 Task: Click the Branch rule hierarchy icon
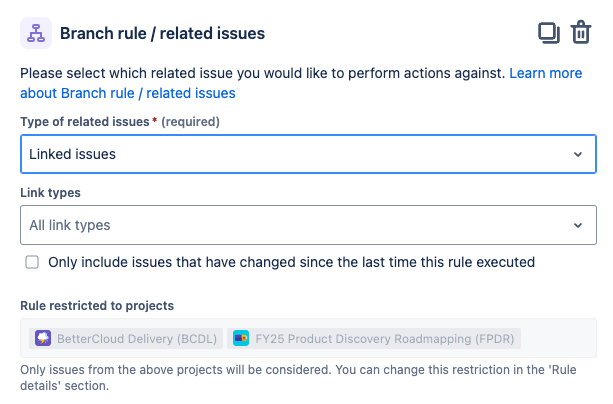[36, 33]
